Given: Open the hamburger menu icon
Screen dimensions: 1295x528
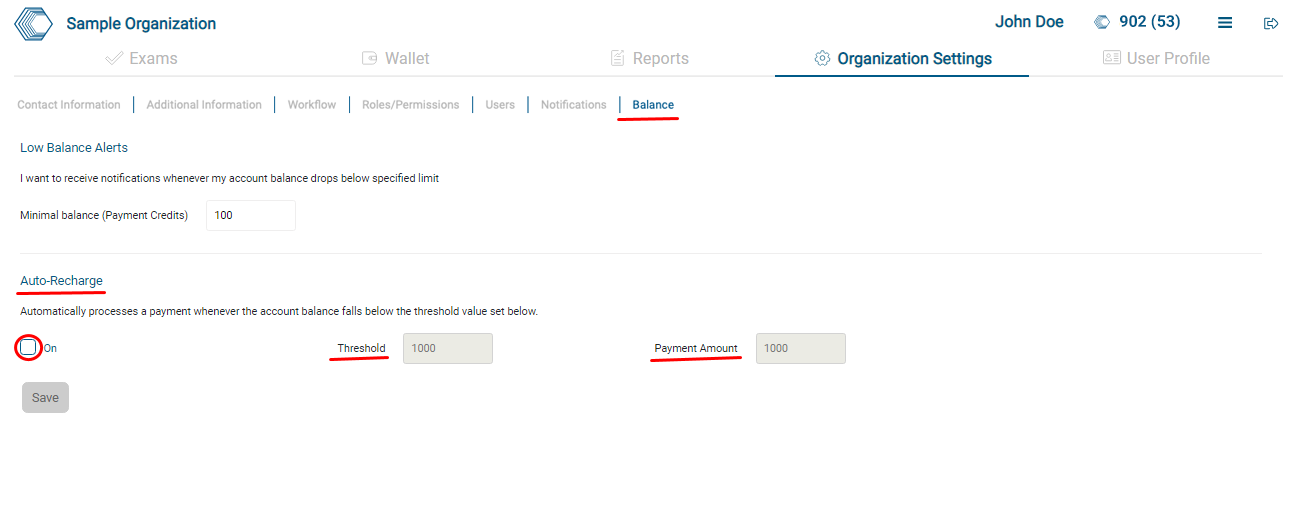Looking at the screenshot, I should click(1225, 23).
